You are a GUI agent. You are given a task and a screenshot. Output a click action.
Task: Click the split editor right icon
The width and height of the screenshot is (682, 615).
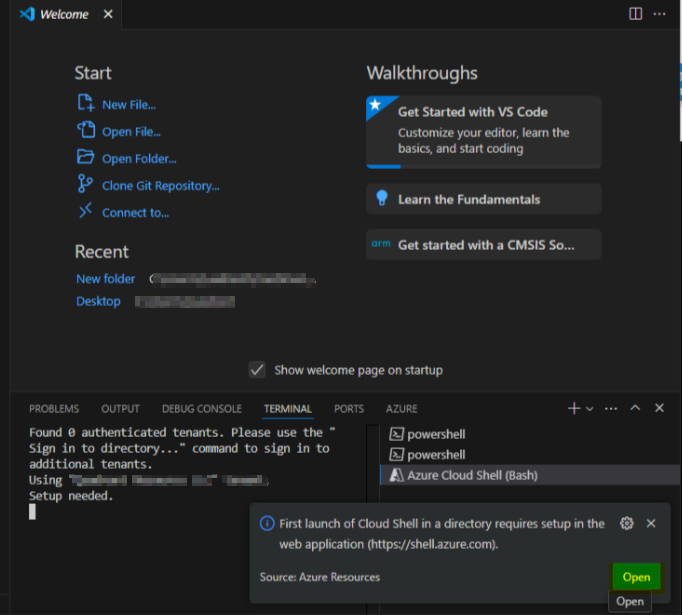point(635,14)
